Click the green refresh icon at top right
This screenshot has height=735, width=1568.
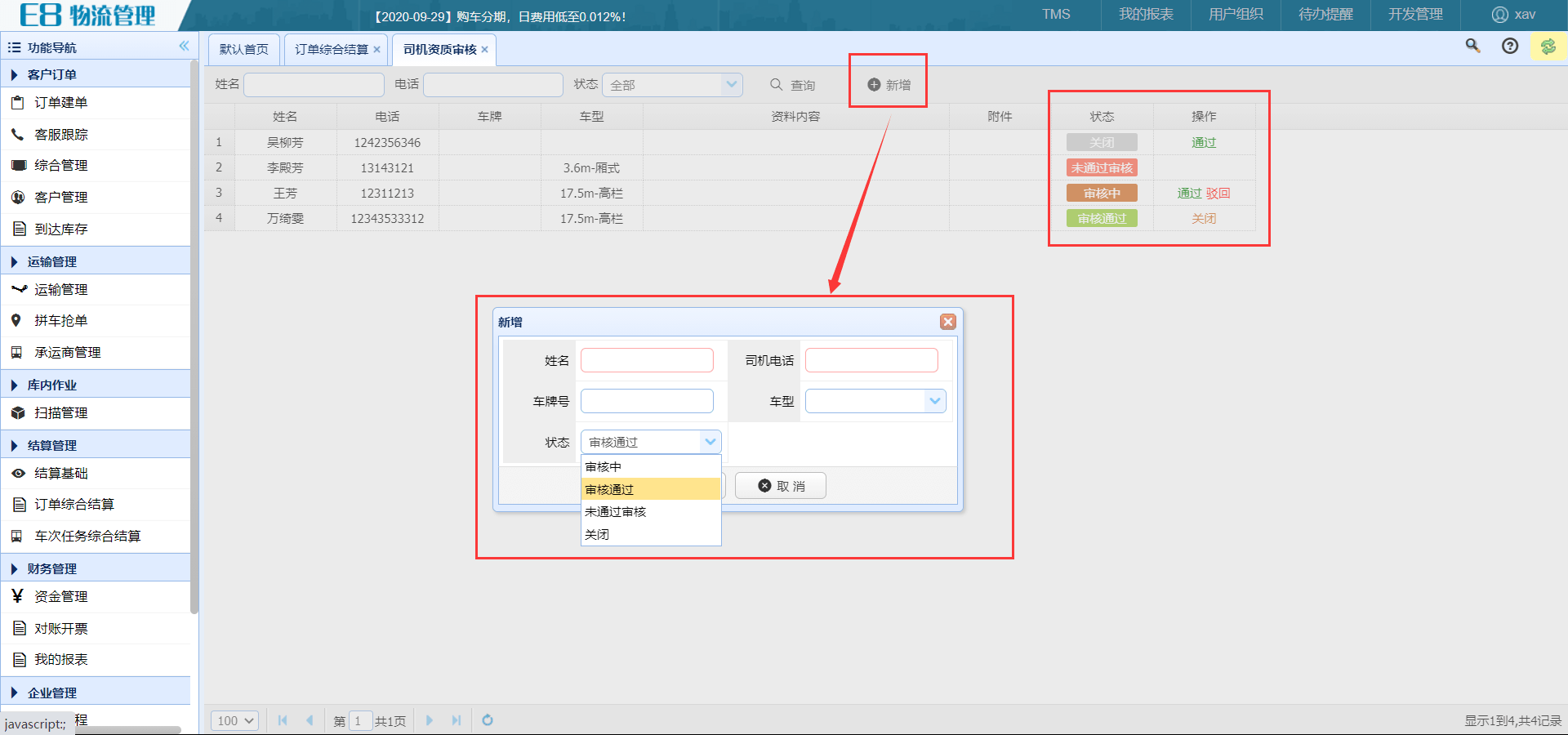(x=1548, y=47)
